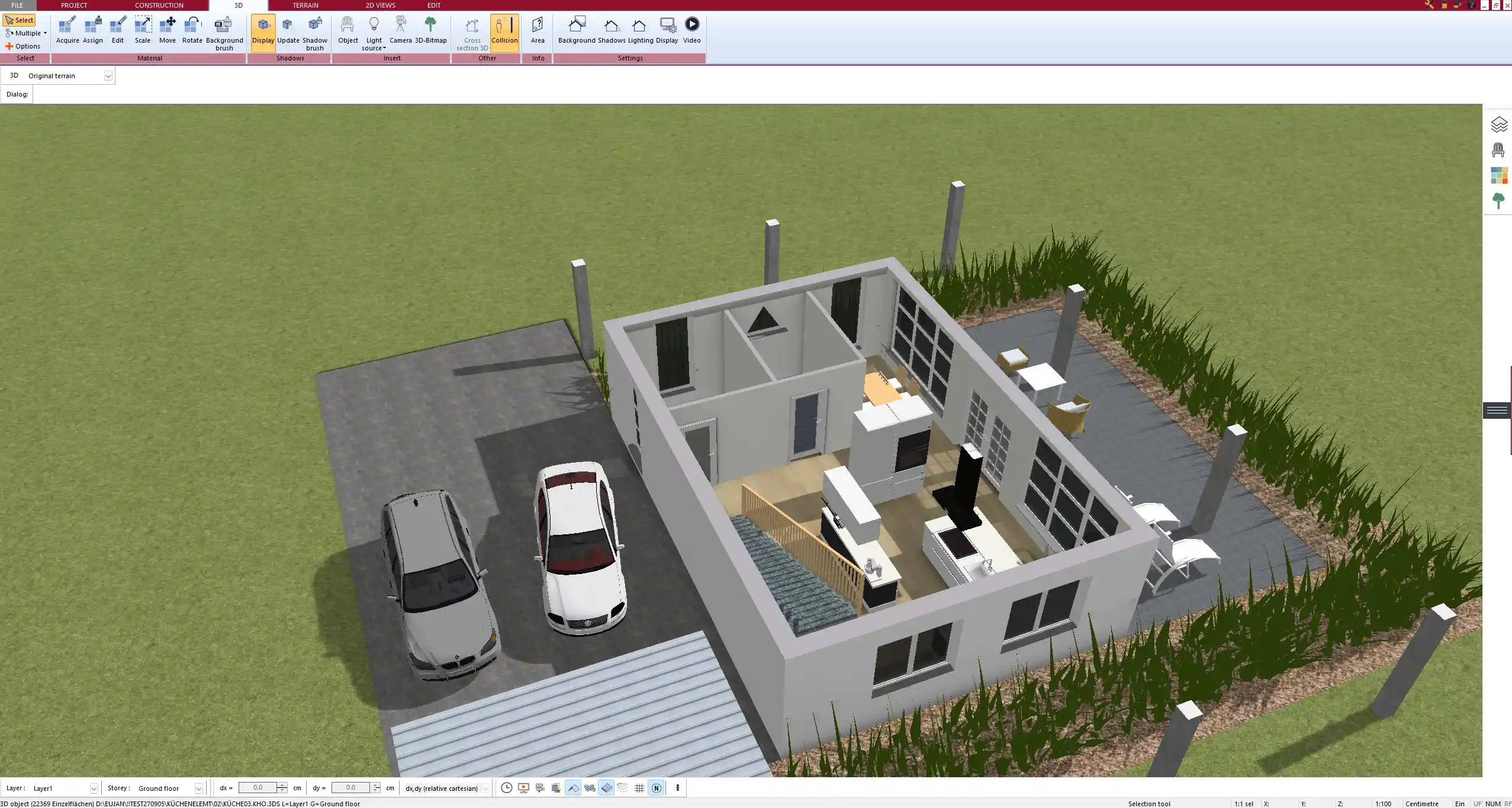Open the Edit material tool

tap(118, 31)
